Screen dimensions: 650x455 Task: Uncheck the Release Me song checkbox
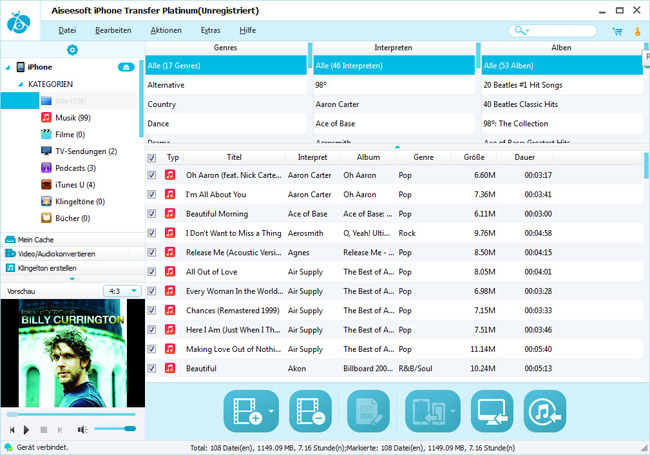(152, 252)
